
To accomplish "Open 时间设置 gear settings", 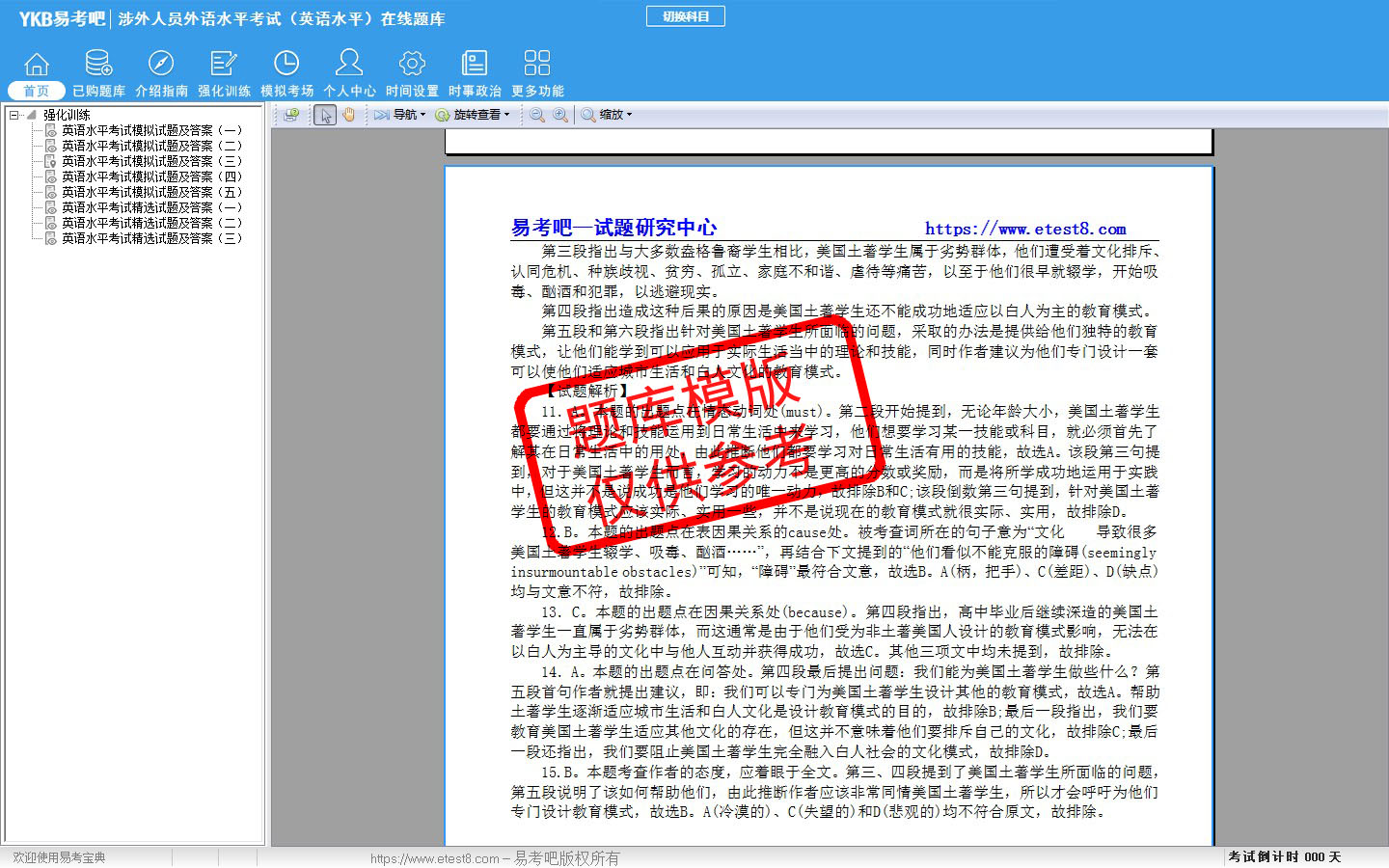I will tap(412, 73).
